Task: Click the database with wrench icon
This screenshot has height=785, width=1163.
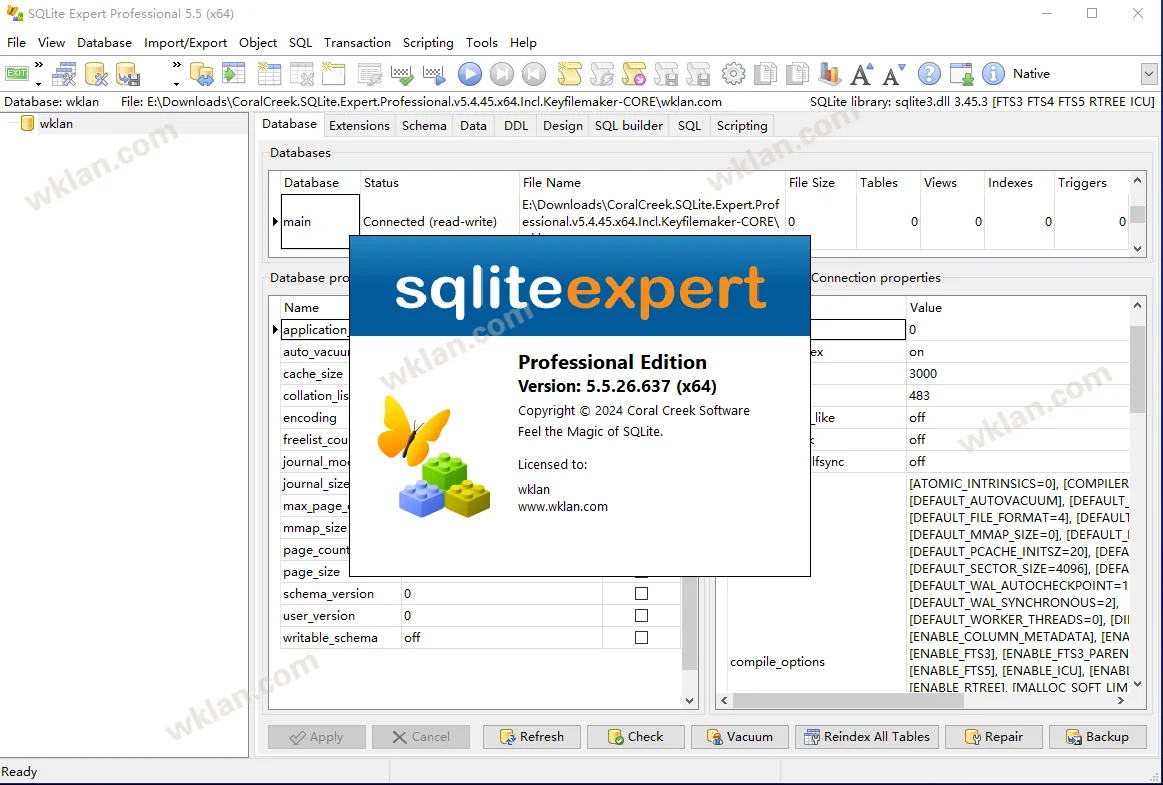Action: click(96, 73)
